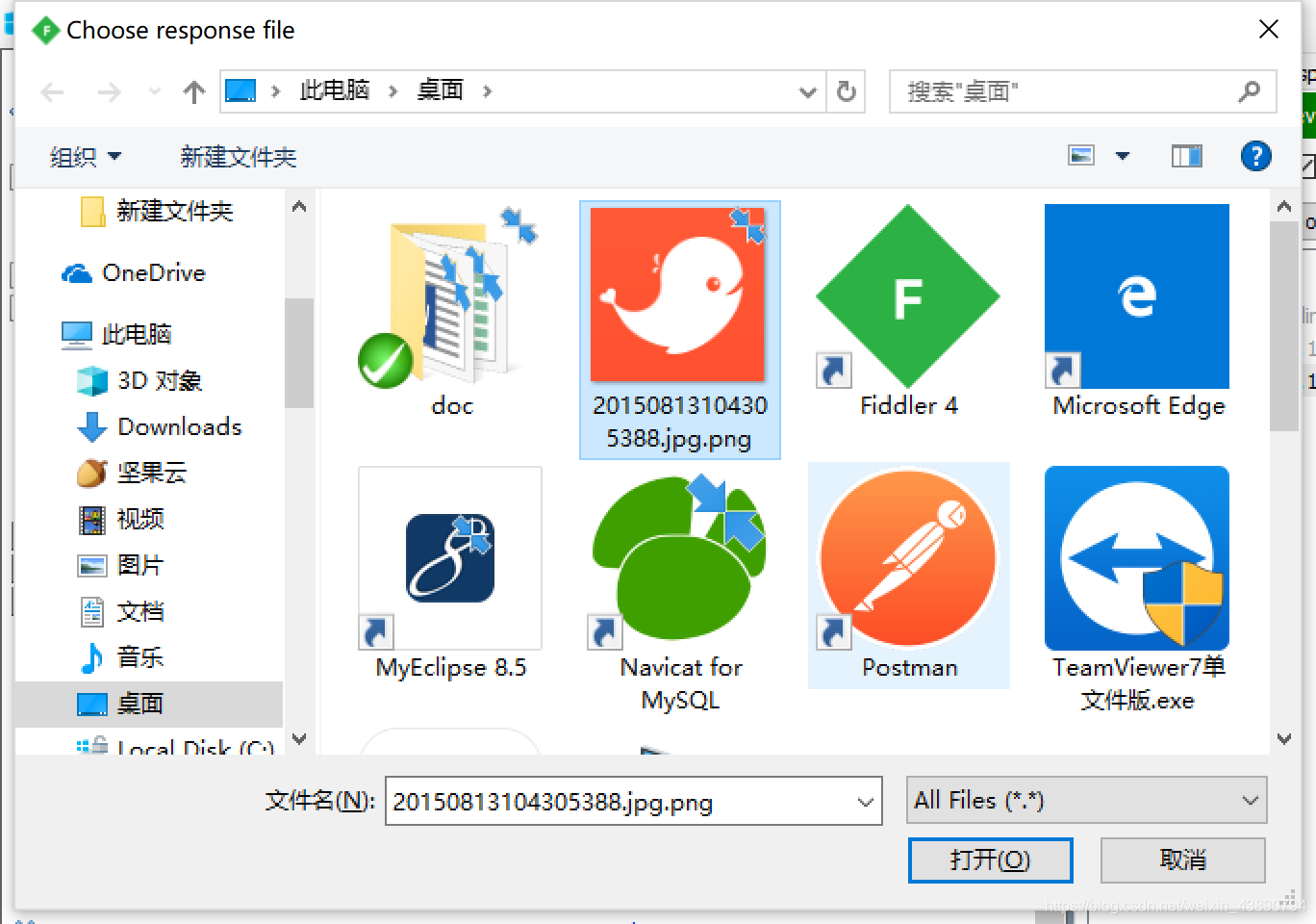Click the file list scrollbar thumb
The image size is (1316, 924).
[1284, 327]
